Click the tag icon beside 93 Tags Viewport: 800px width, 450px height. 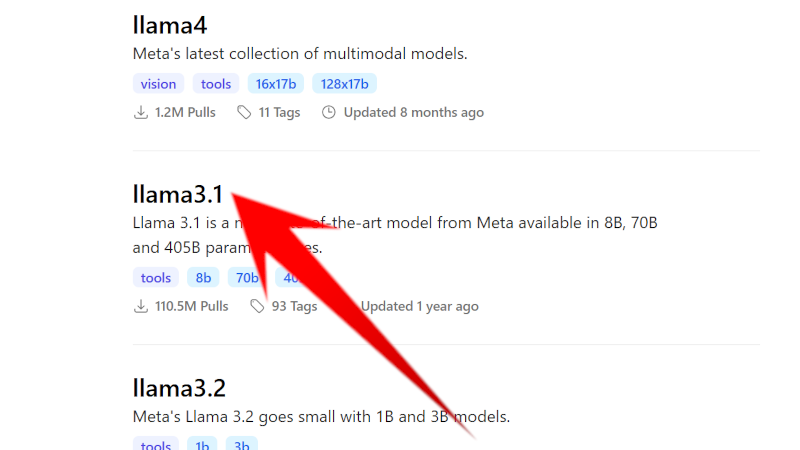pyautogui.click(x=257, y=306)
